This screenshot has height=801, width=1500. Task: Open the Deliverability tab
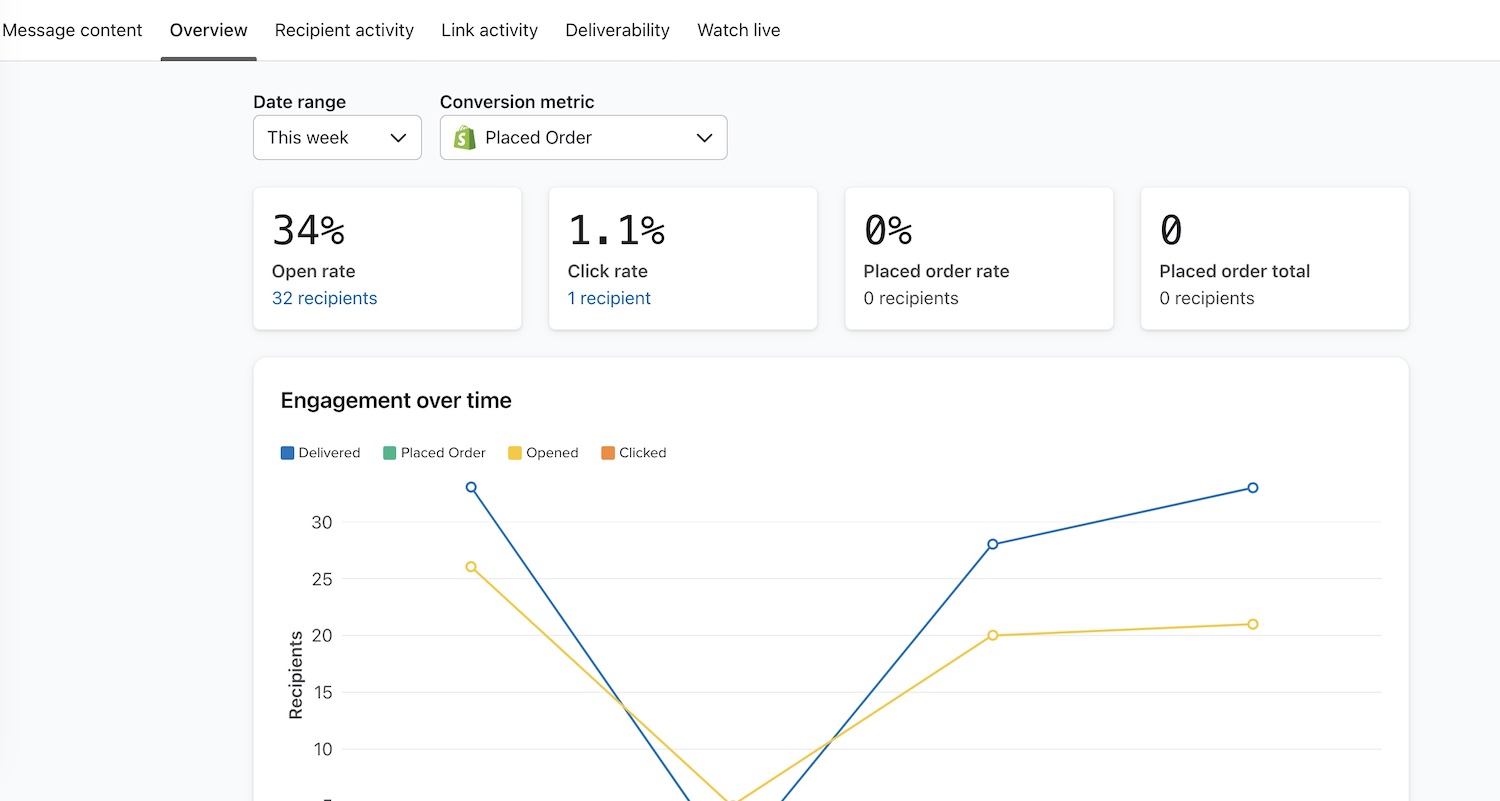617,30
